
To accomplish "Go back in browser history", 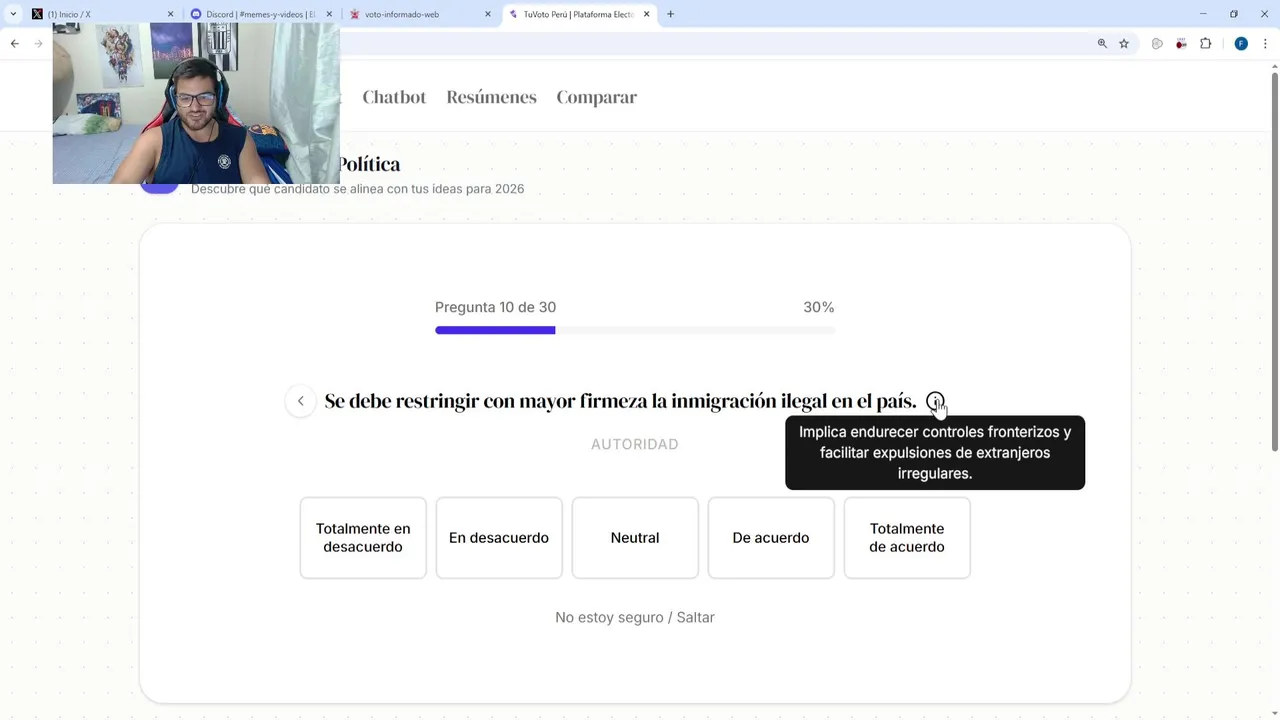I will coord(15,43).
